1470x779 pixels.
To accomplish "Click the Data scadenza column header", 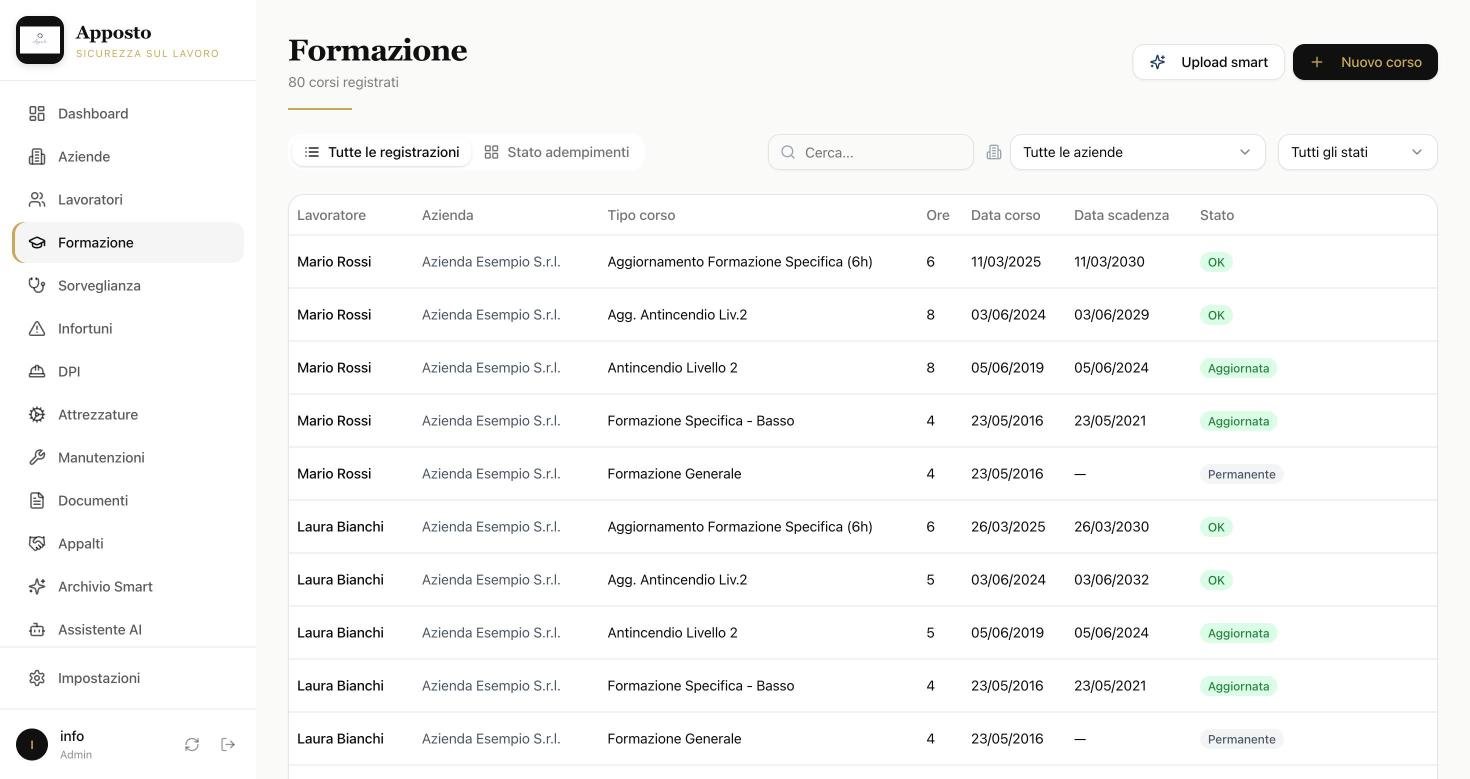I will (x=1121, y=215).
